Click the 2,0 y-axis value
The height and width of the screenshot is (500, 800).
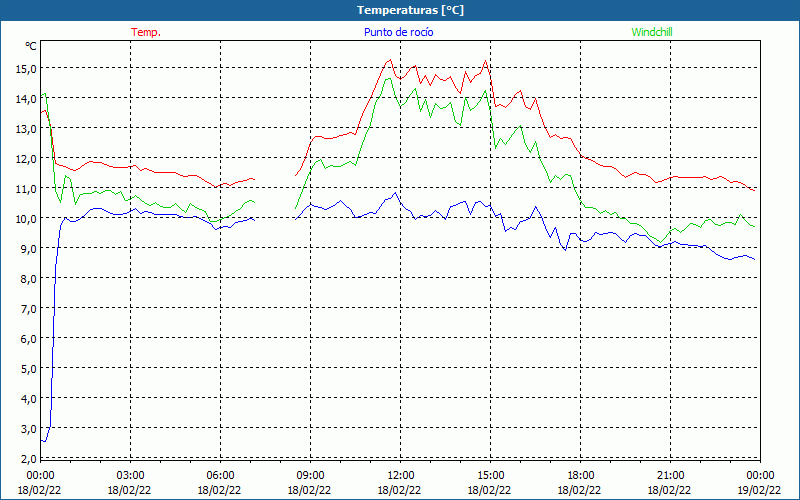[x=28, y=459]
